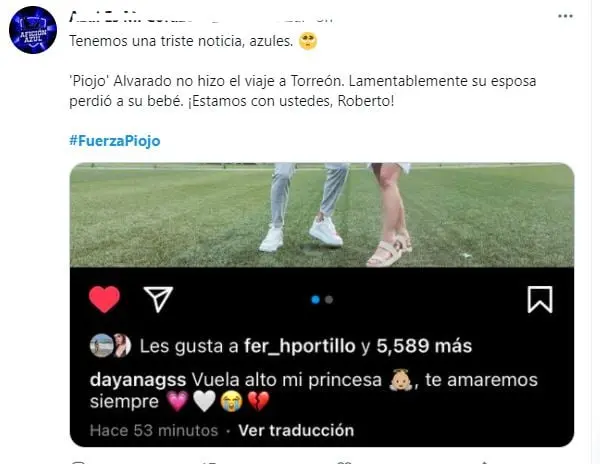600x464 pixels.
Task: Tap the red heart like icon
Action: [x=104, y=299]
